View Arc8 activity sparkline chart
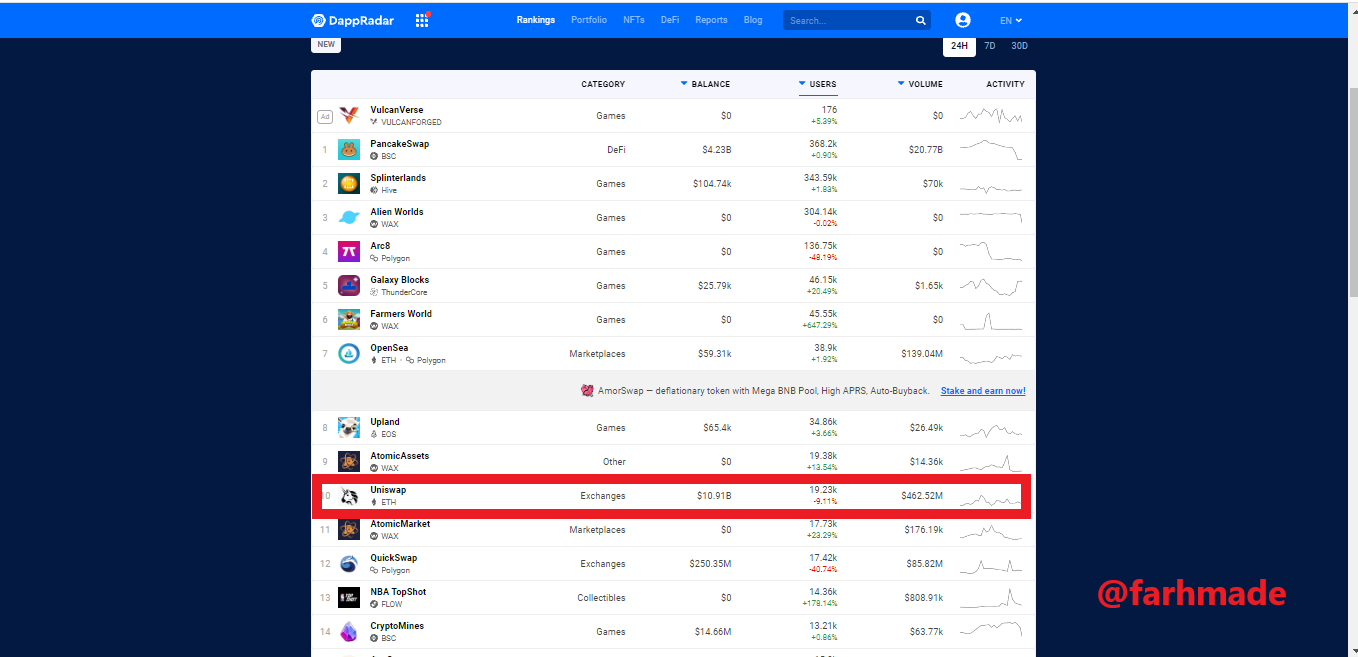This screenshot has width=1358, height=657. click(x=991, y=252)
